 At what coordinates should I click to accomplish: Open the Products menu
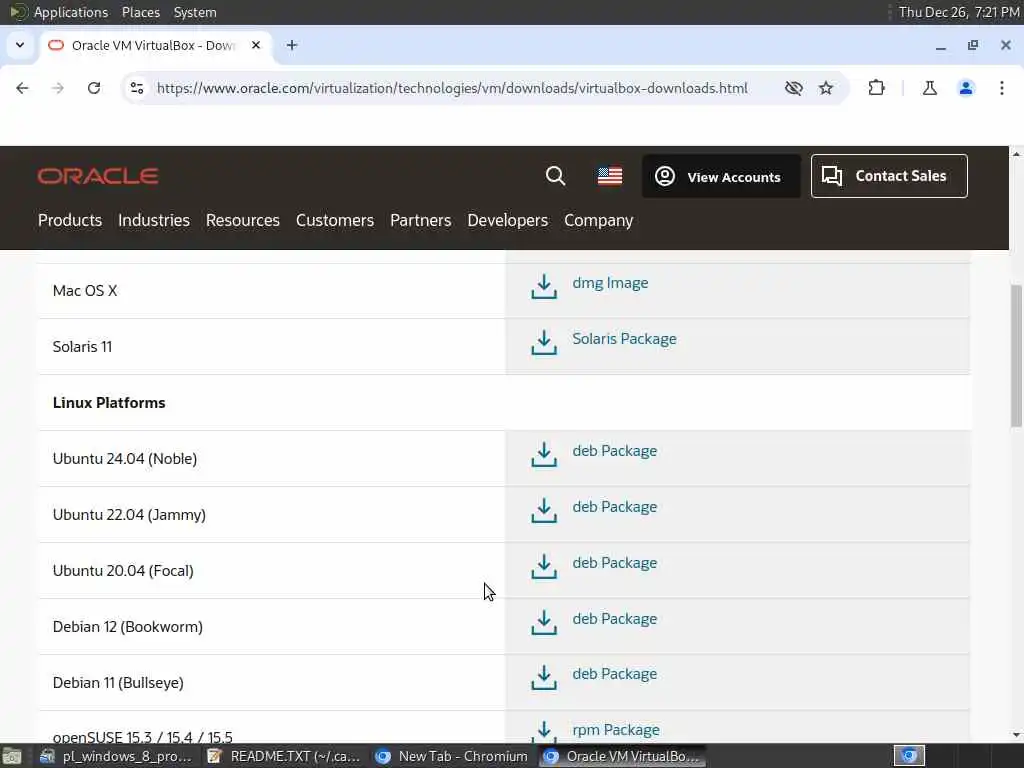70,221
